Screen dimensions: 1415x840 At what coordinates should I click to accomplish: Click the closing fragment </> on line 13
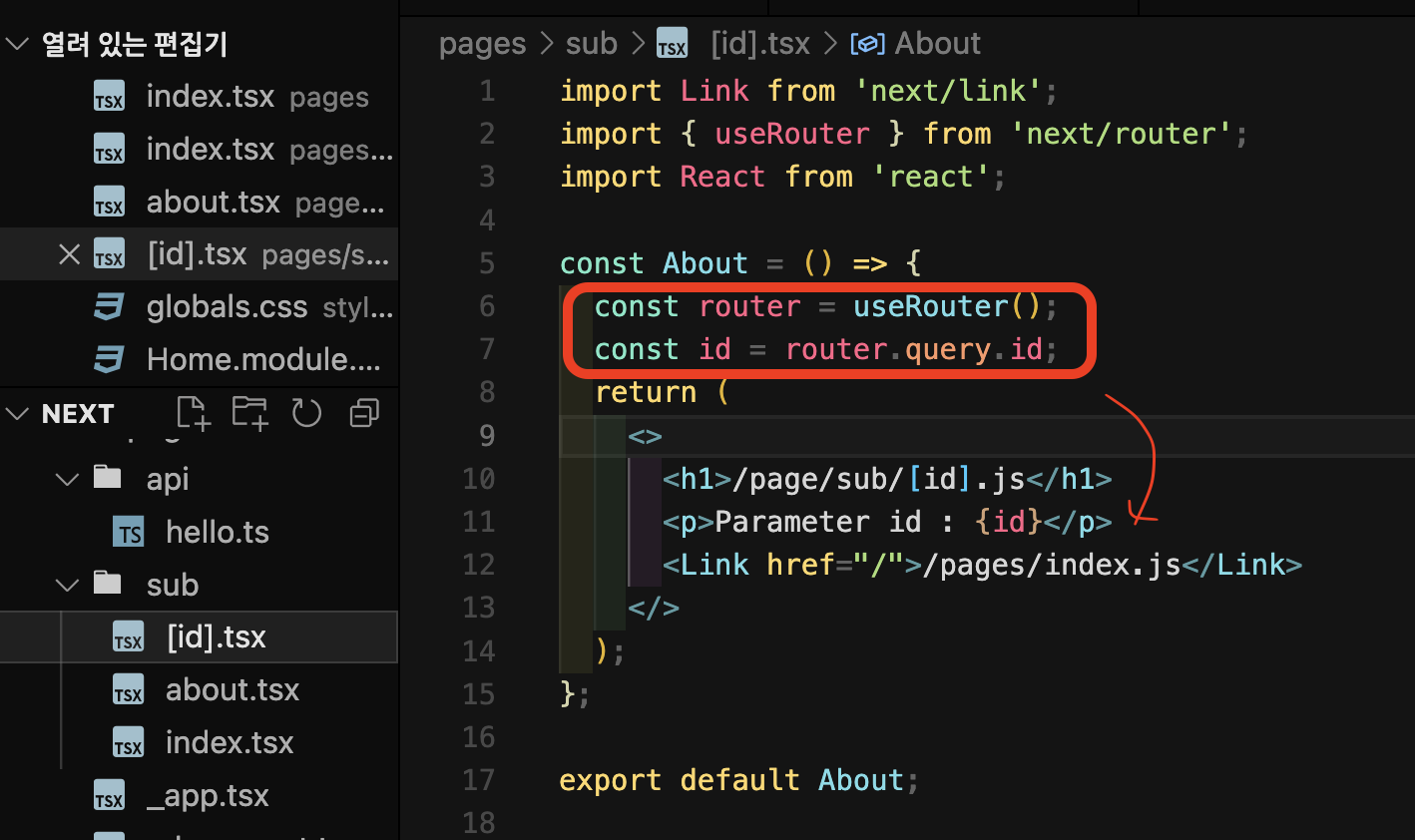[x=654, y=608]
